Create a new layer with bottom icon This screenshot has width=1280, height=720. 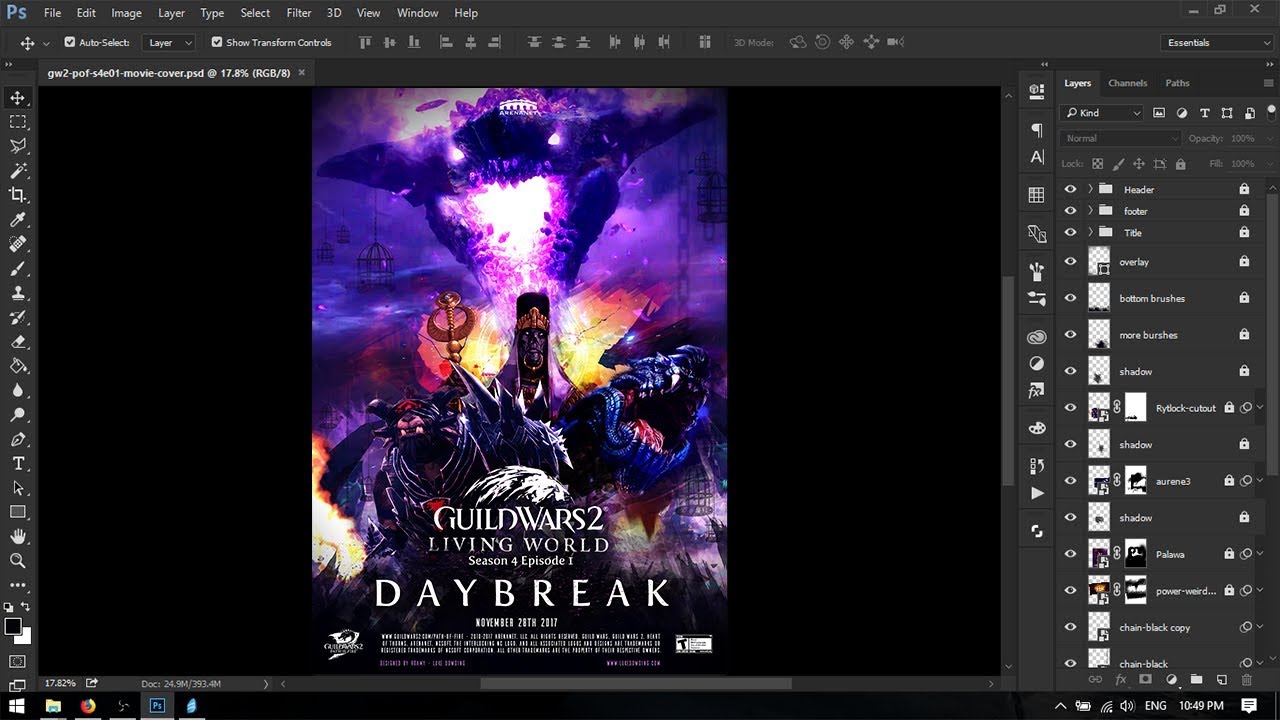1221,680
